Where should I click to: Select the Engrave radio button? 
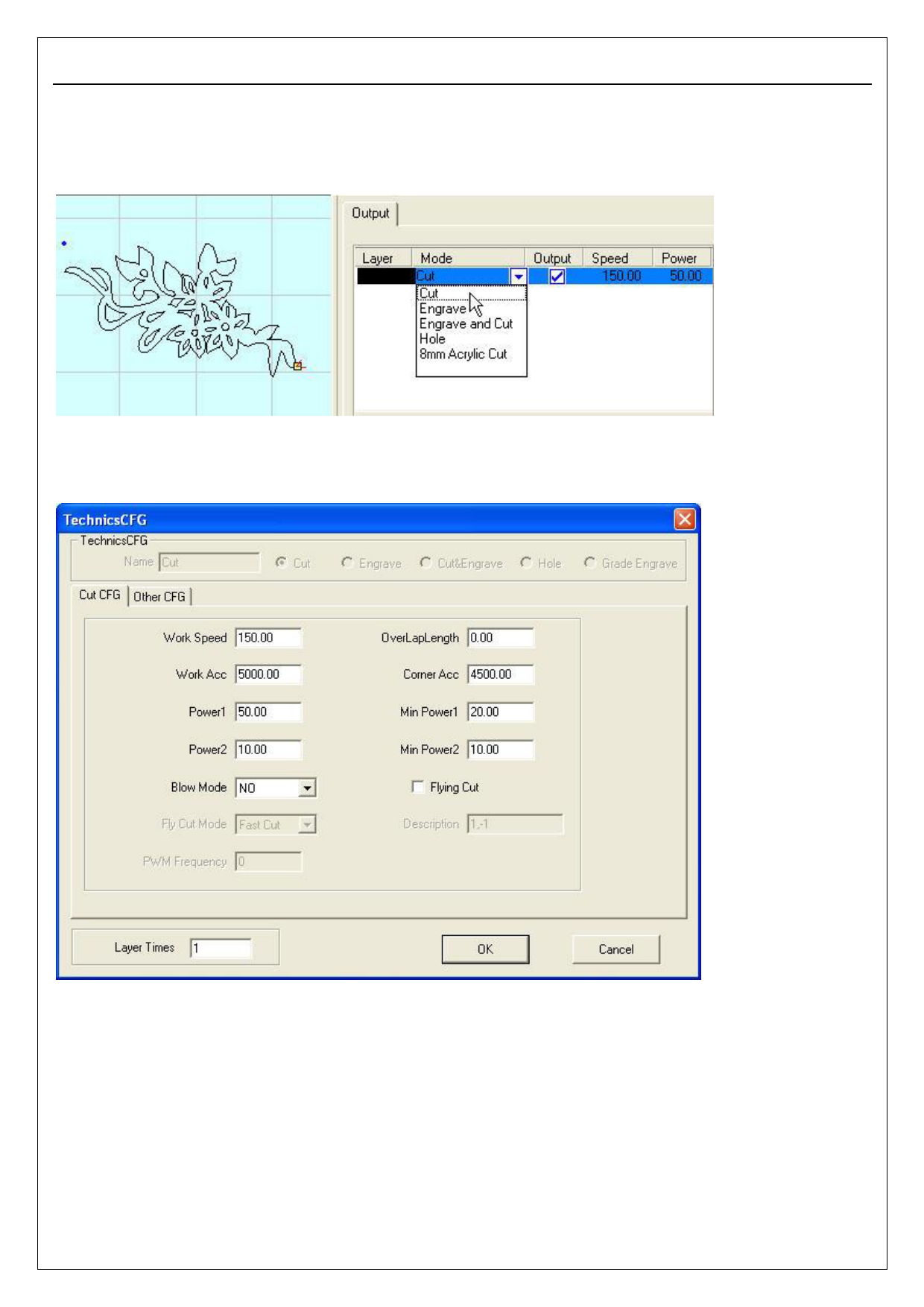click(x=347, y=563)
